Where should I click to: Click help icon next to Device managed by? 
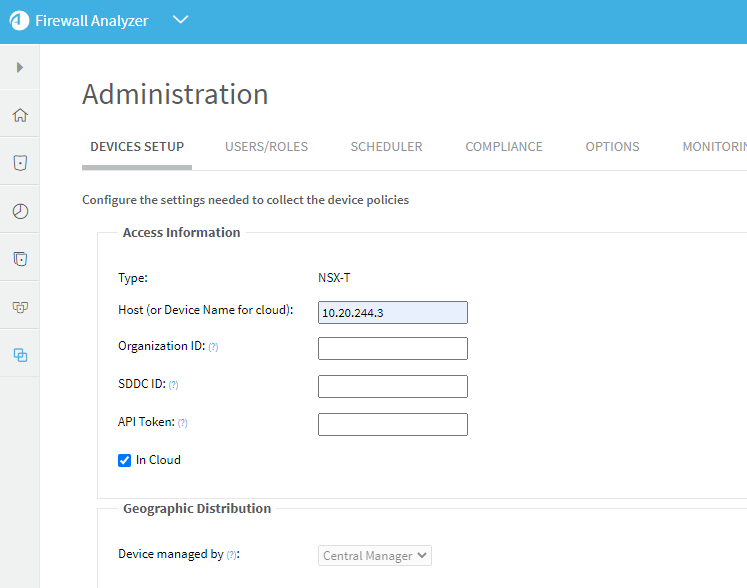232,555
